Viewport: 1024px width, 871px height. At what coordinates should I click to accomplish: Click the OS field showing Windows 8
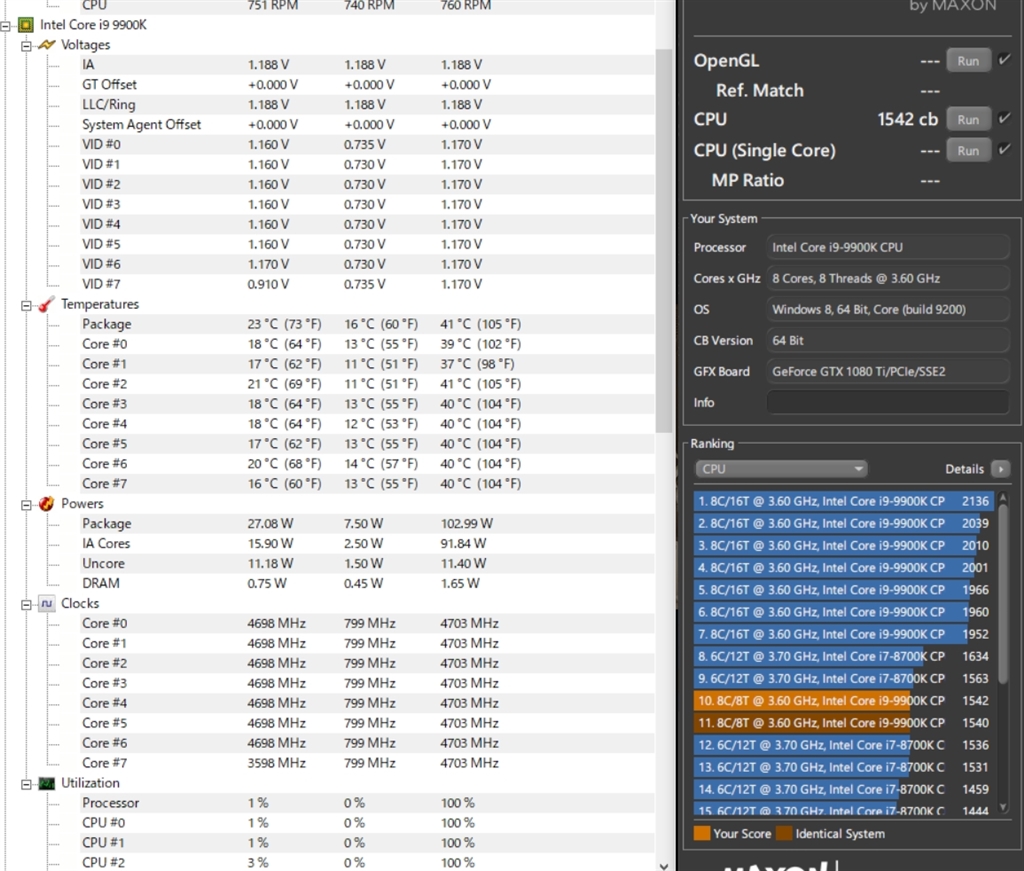(x=888, y=309)
